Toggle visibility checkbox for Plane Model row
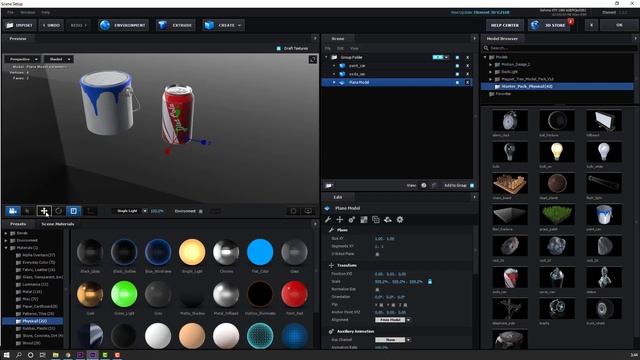The height and width of the screenshot is (360, 640). pyautogui.click(x=457, y=82)
